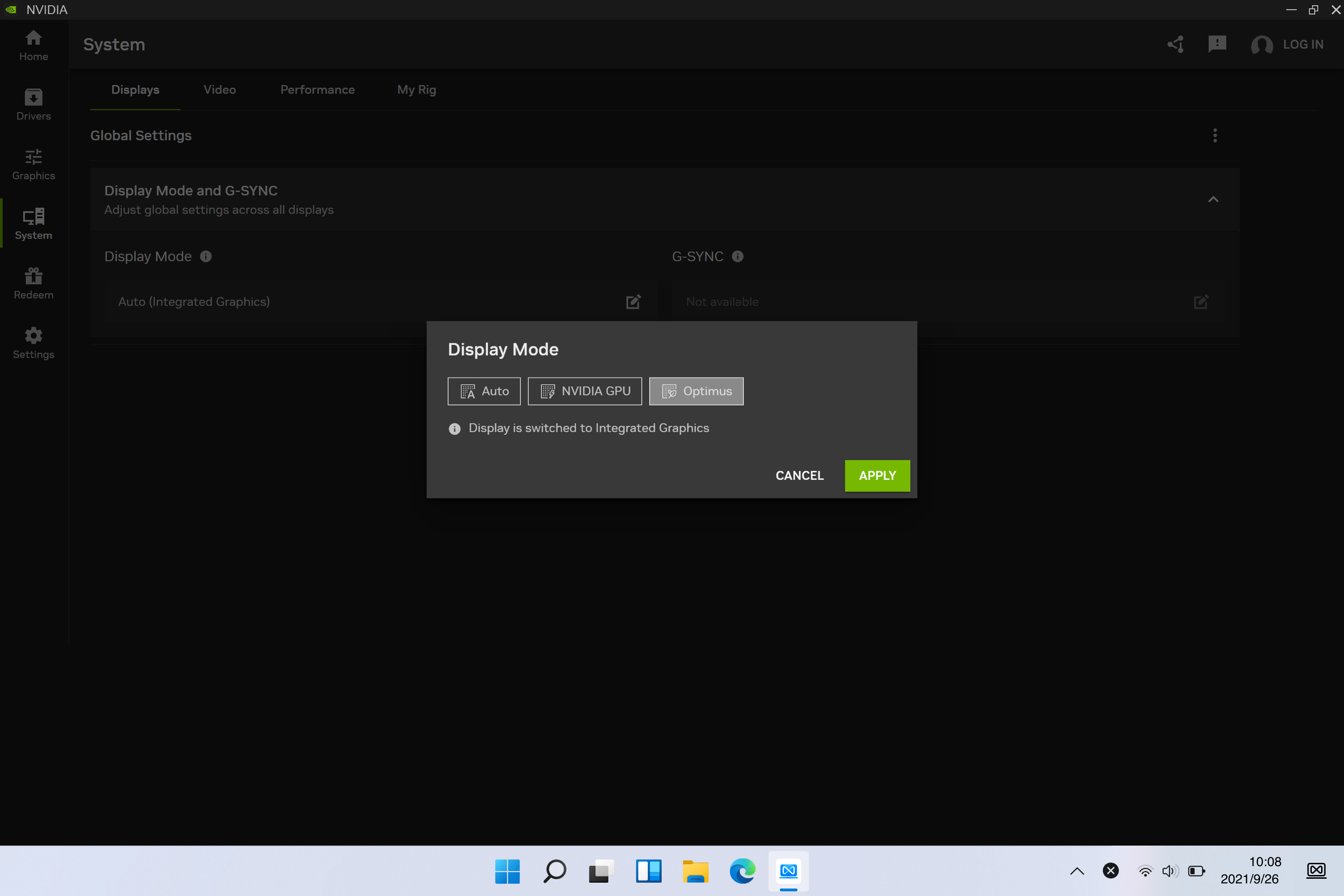Open Wi-Fi network tray icon
This screenshot has height=896, width=1344.
[x=1145, y=871]
